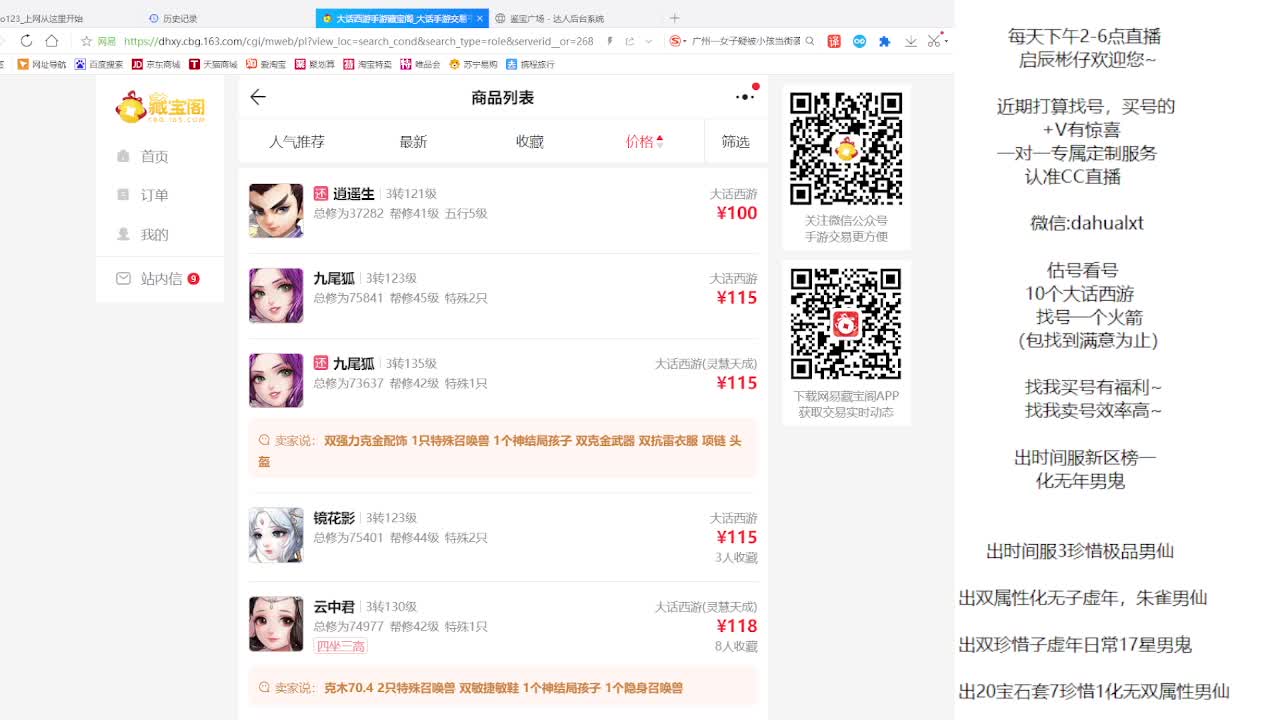Open 订单 in the sidebar
Screen dimensions: 1280x720
tap(143, 195)
